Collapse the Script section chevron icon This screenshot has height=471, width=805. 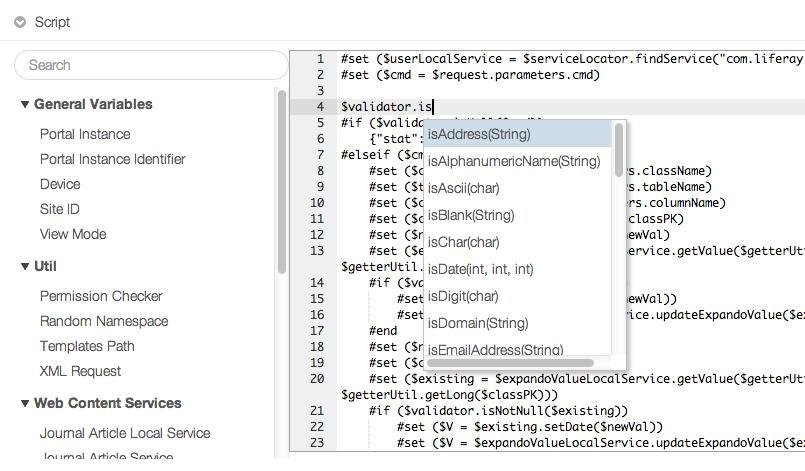pyautogui.click(x=20, y=22)
